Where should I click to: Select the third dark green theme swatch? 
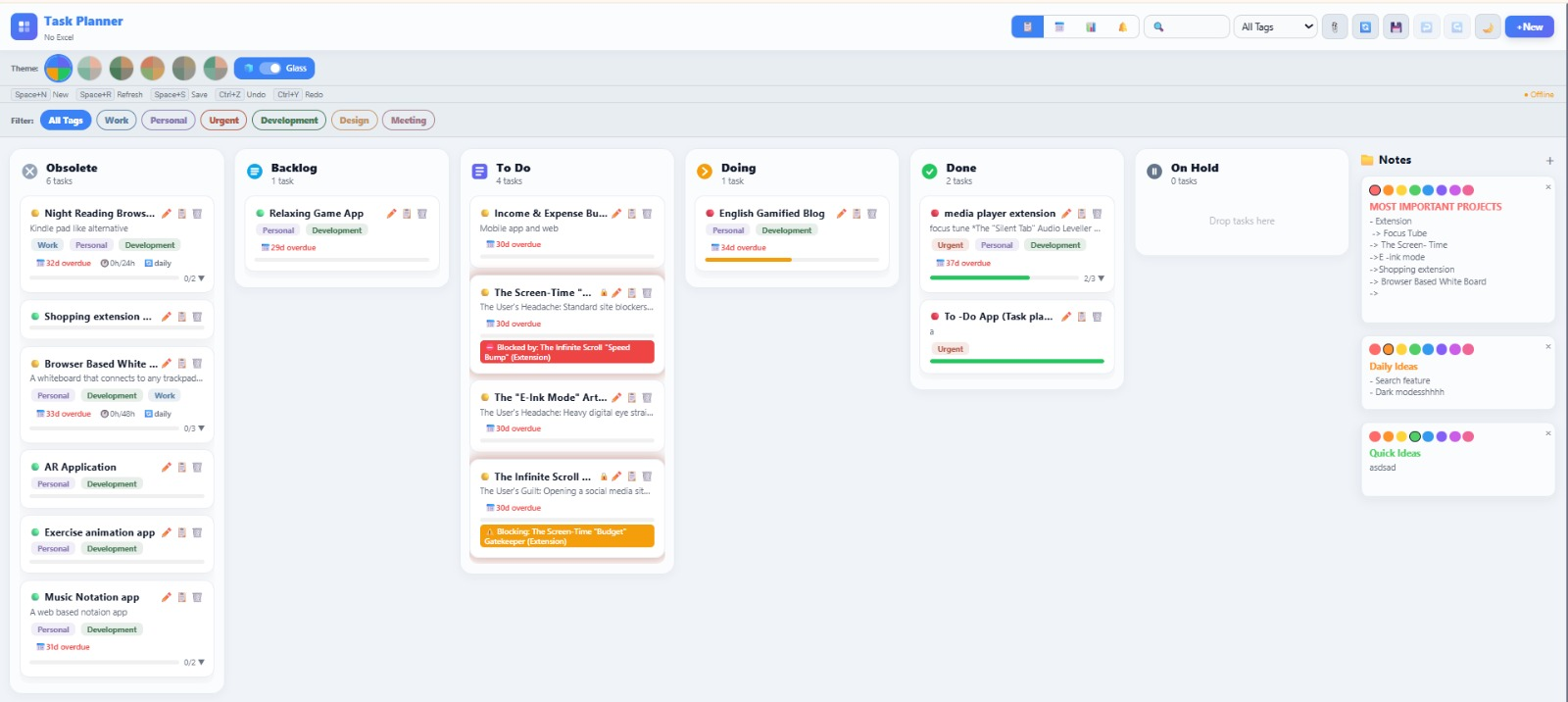tap(122, 68)
